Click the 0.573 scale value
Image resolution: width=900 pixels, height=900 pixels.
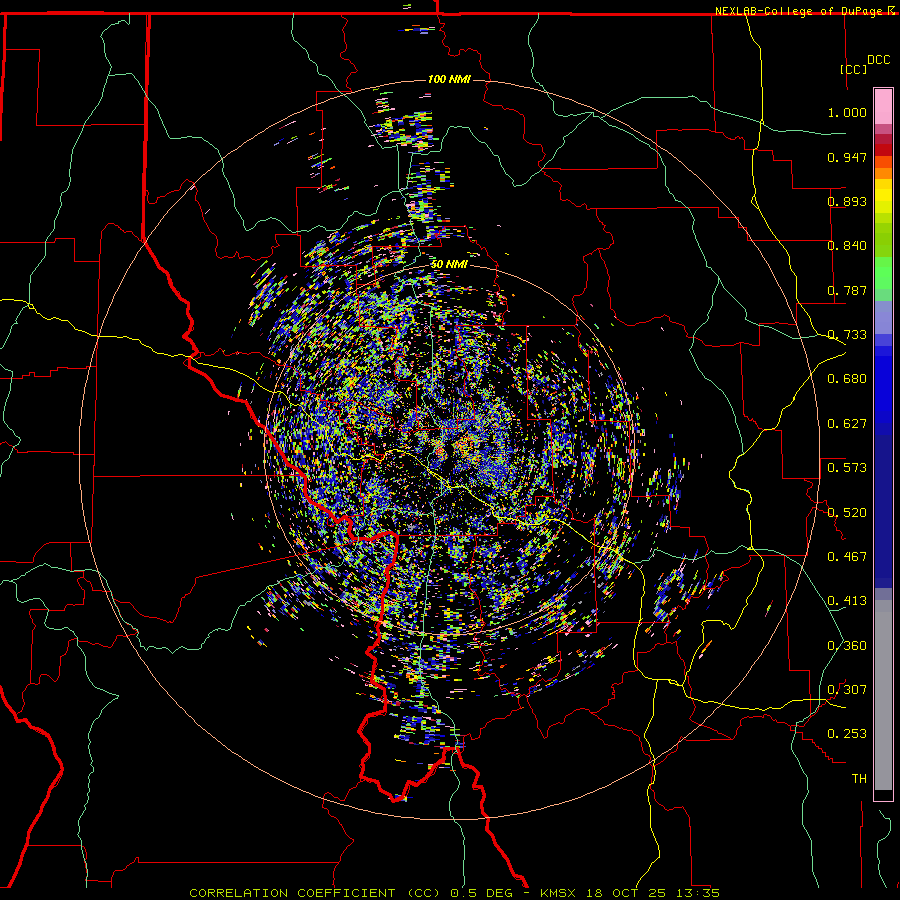(x=847, y=468)
